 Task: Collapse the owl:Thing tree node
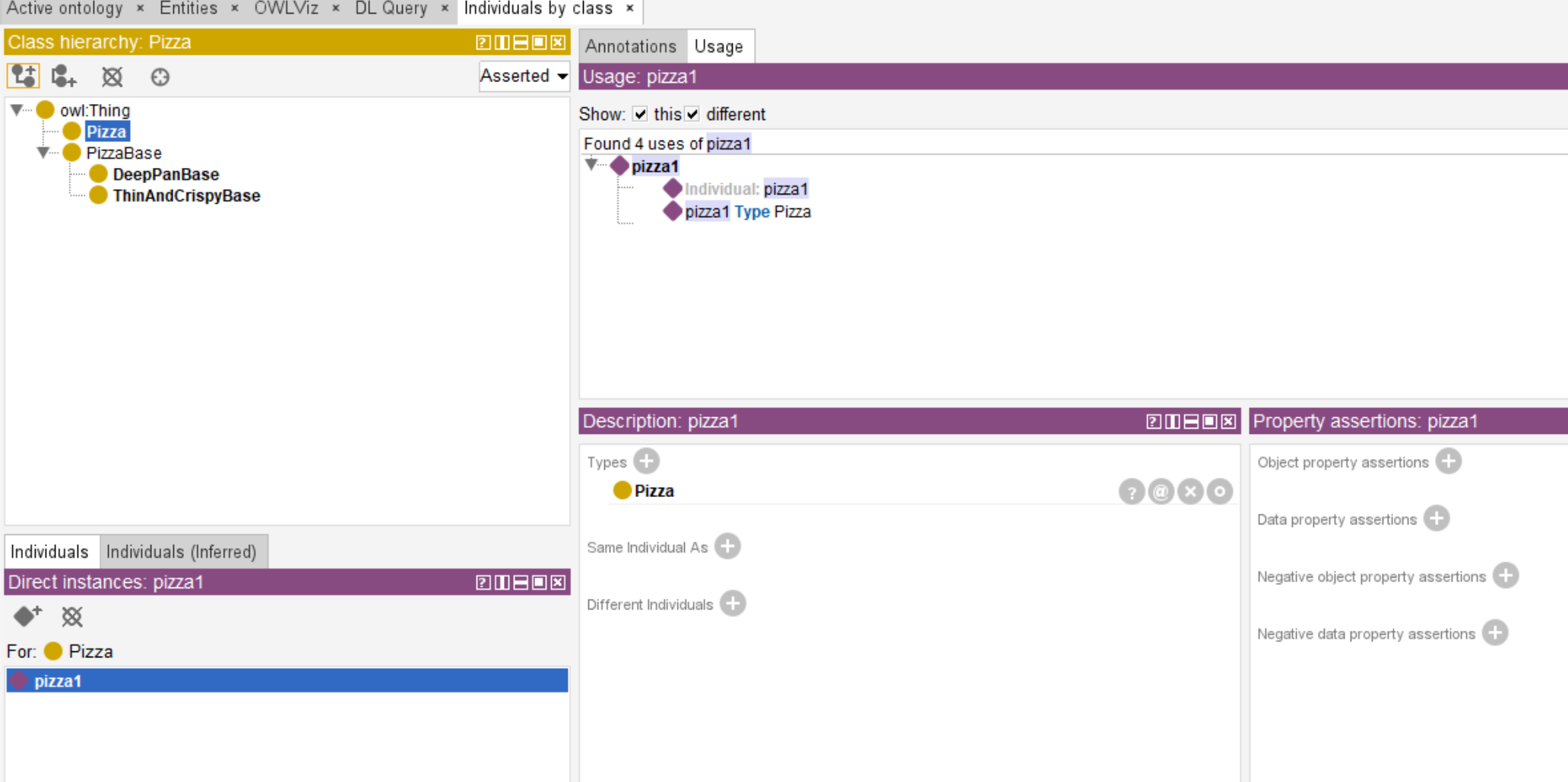click(x=17, y=110)
